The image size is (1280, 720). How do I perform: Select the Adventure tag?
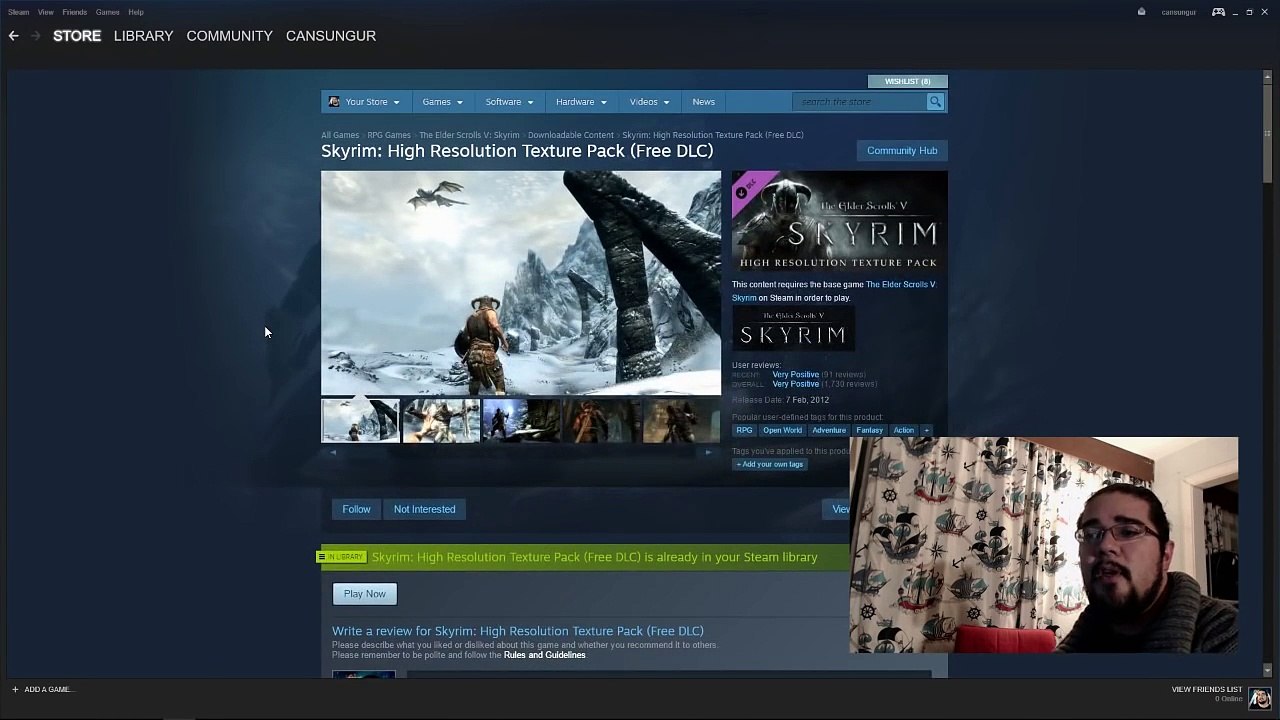[x=829, y=431]
